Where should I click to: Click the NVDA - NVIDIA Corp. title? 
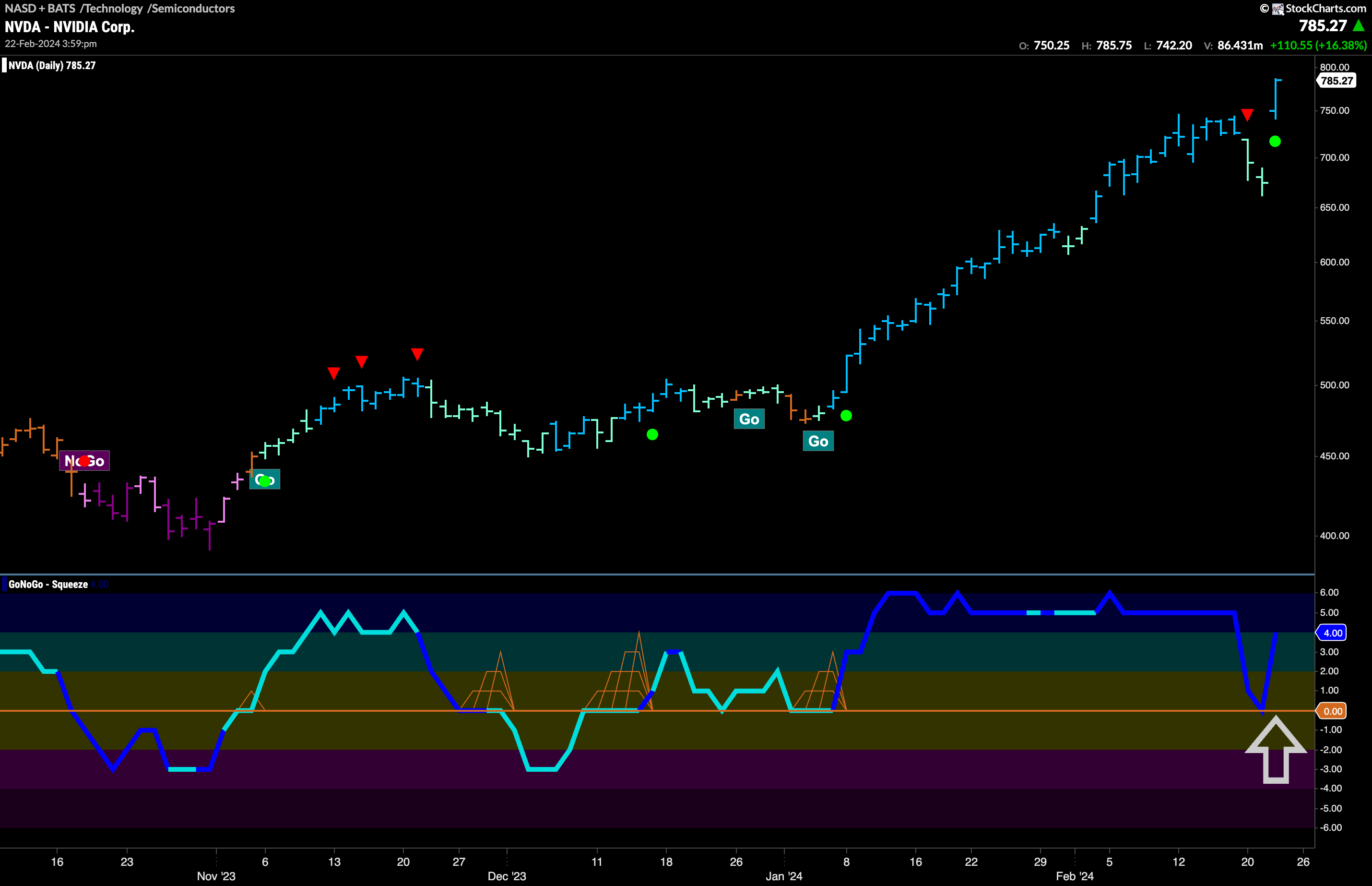(x=70, y=27)
